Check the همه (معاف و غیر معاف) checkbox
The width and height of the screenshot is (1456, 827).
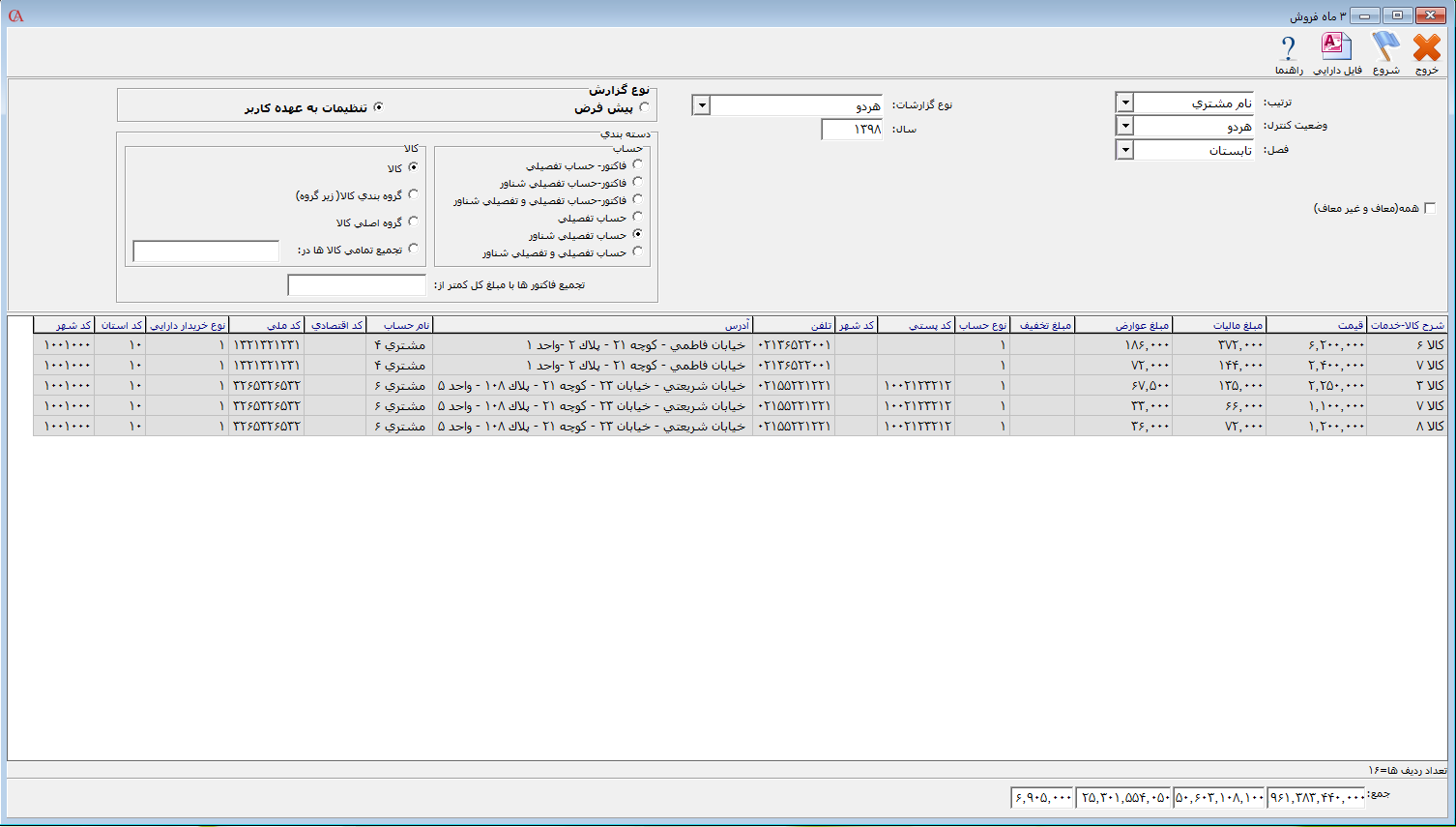click(x=1430, y=209)
